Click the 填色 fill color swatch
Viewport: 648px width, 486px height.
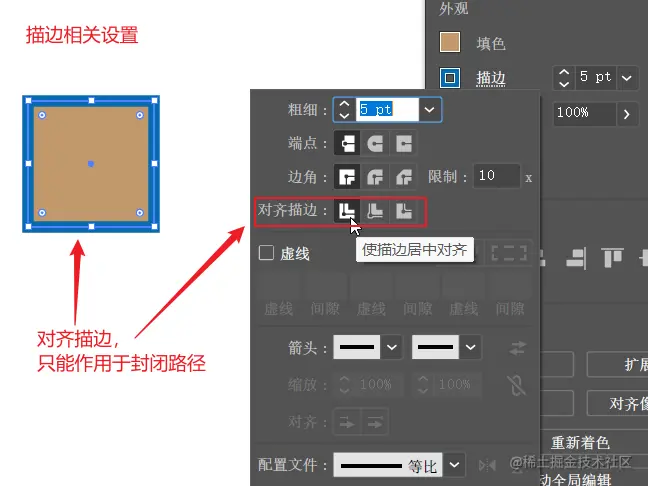click(x=450, y=42)
